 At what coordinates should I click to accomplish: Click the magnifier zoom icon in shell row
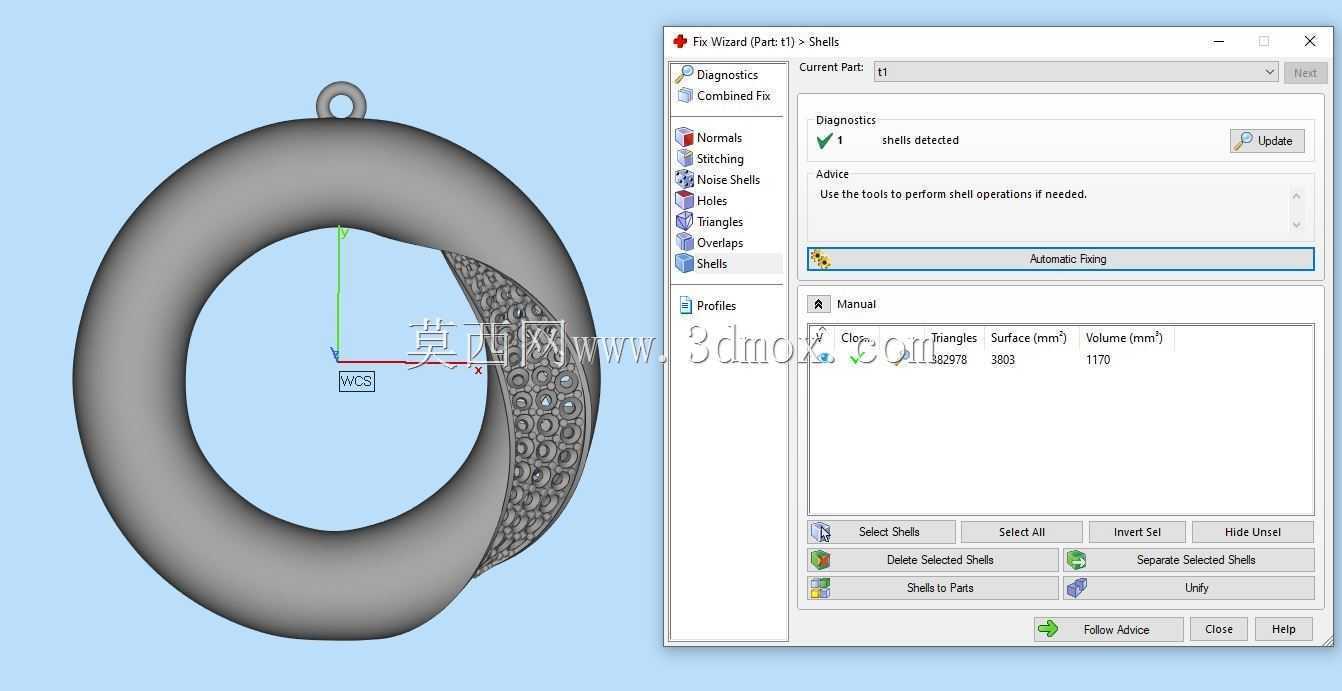pyautogui.click(x=901, y=358)
